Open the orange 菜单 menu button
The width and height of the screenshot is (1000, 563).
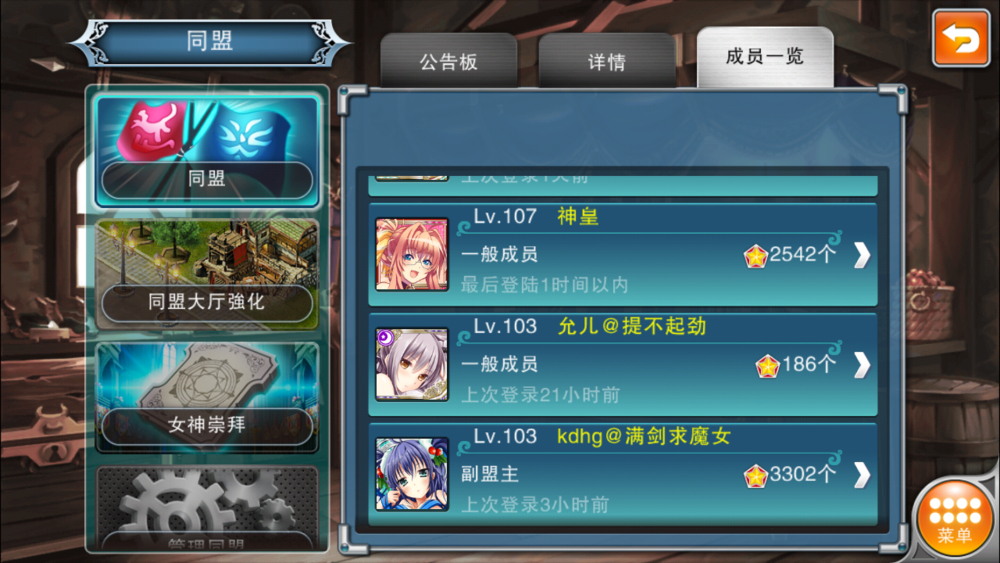(x=955, y=519)
